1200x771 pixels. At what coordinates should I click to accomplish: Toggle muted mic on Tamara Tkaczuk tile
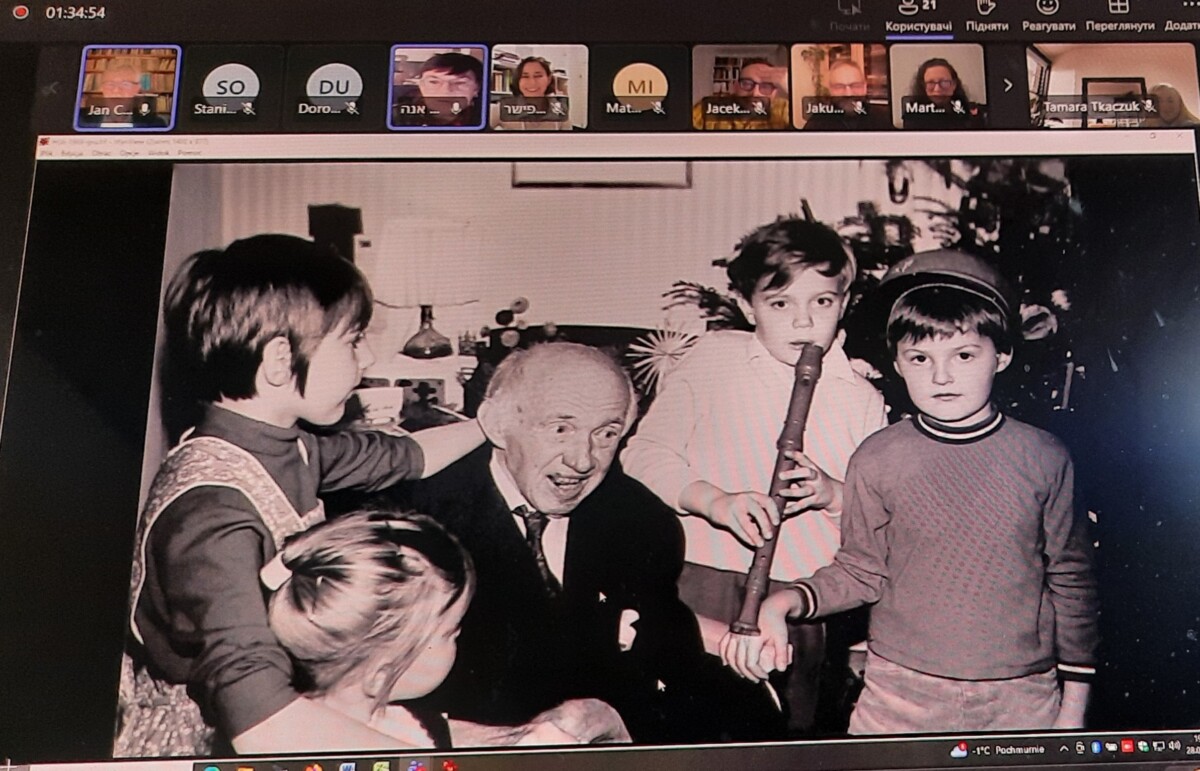pos(1149,106)
